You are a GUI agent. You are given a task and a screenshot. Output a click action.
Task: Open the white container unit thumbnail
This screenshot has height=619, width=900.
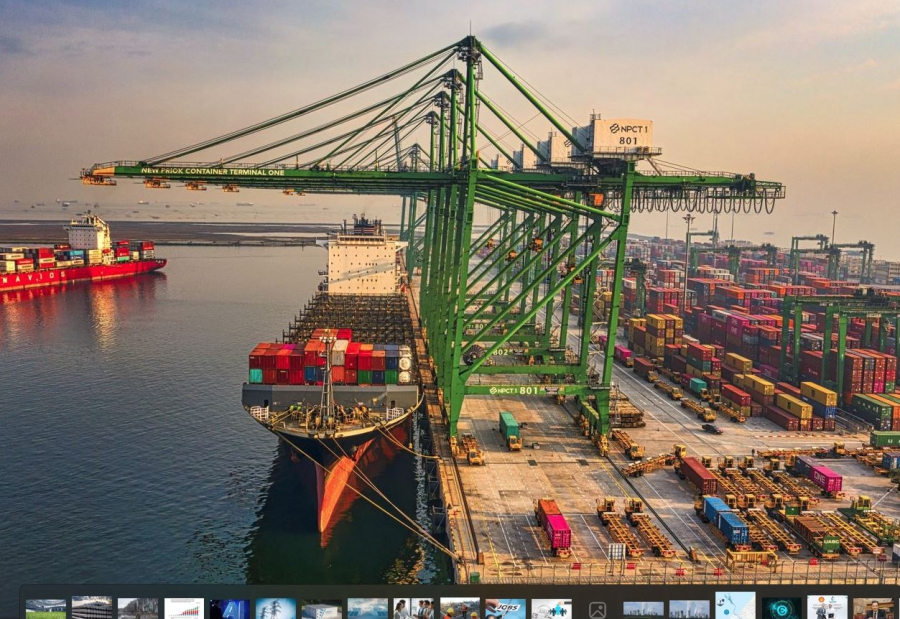(322, 608)
